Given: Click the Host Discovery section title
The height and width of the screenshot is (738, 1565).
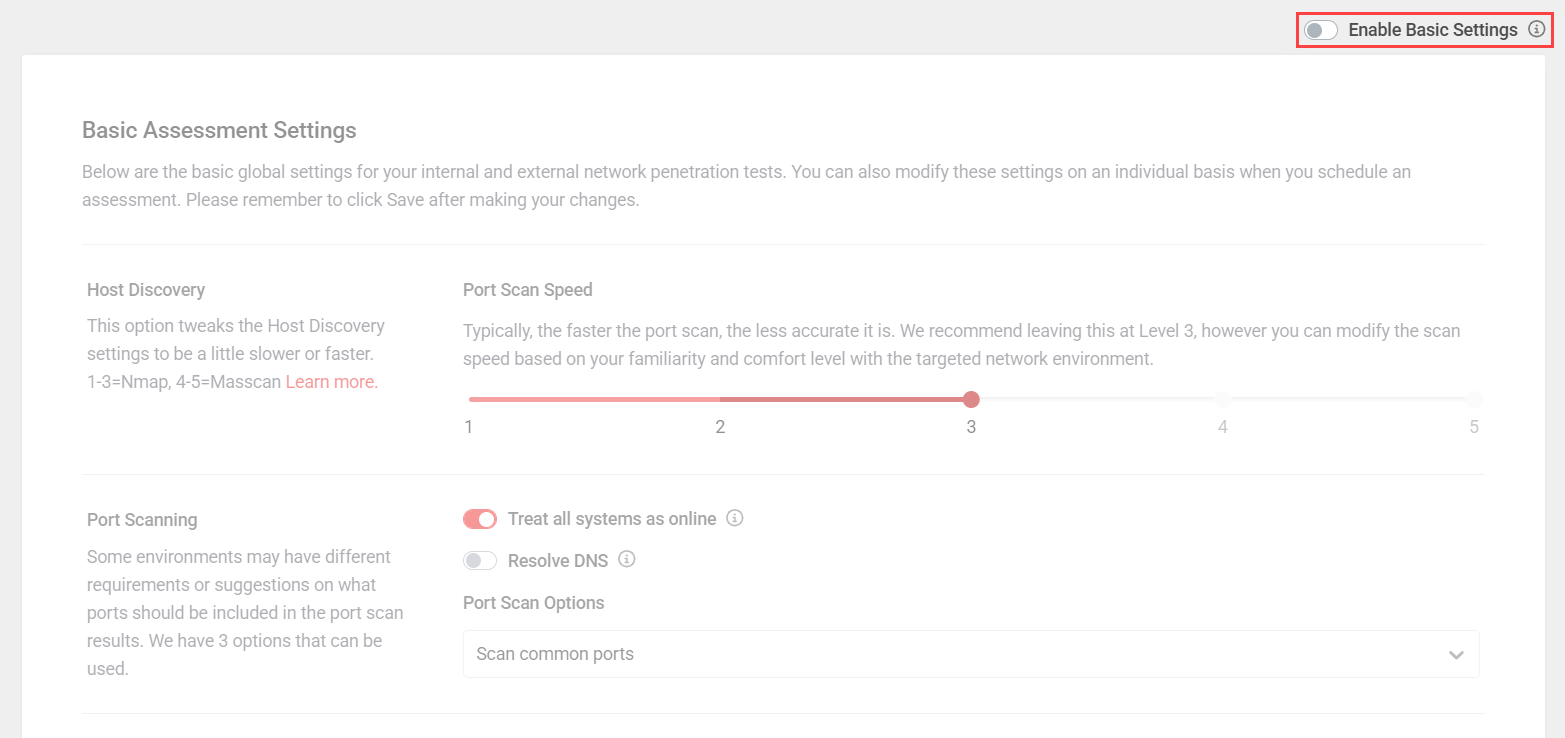Looking at the screenshot, I should [x=146, y=290].
